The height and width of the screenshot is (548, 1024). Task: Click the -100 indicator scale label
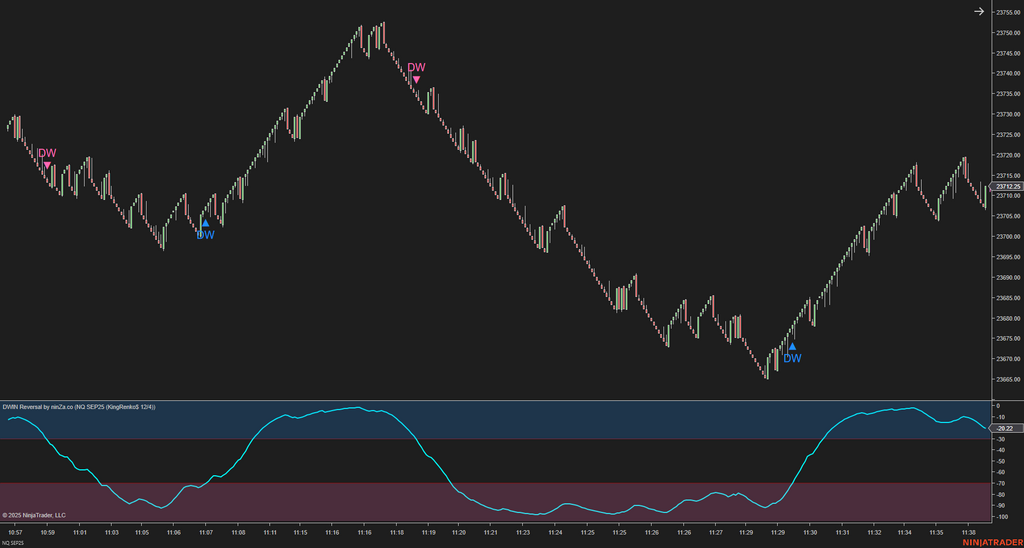(x=1000, y=517)
